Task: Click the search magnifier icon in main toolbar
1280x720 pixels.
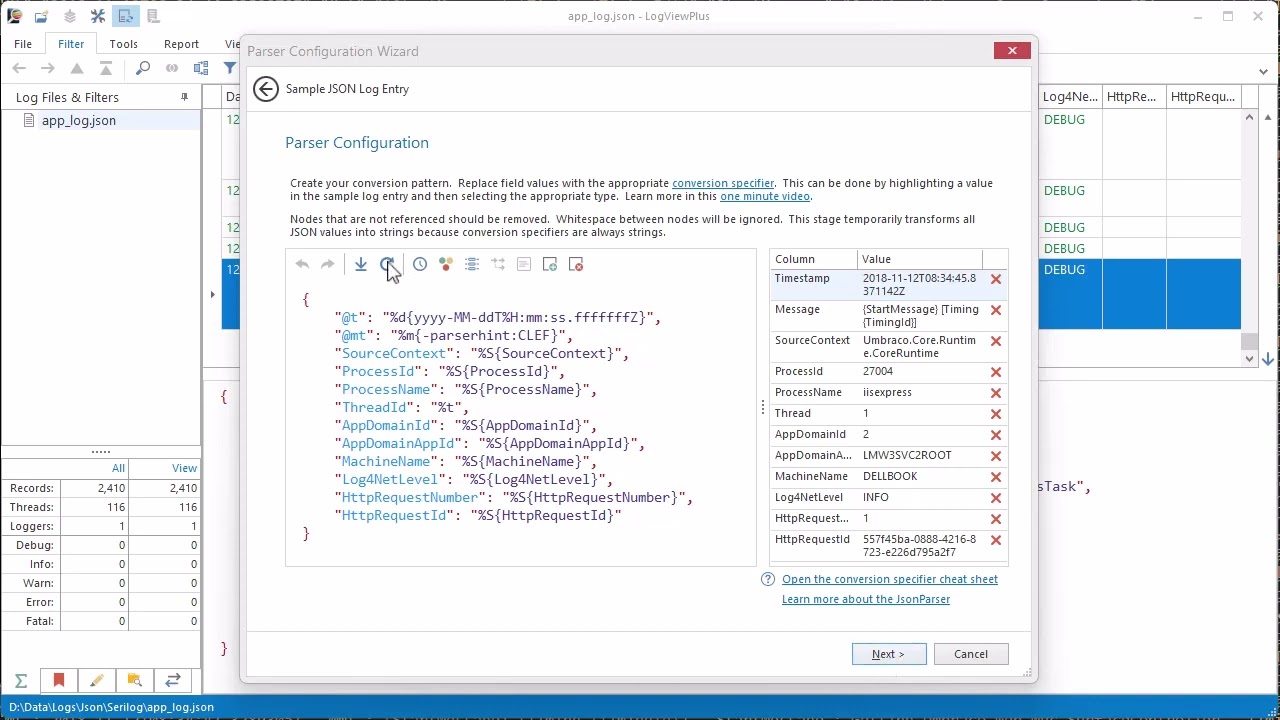Action: tap(143, 68)
